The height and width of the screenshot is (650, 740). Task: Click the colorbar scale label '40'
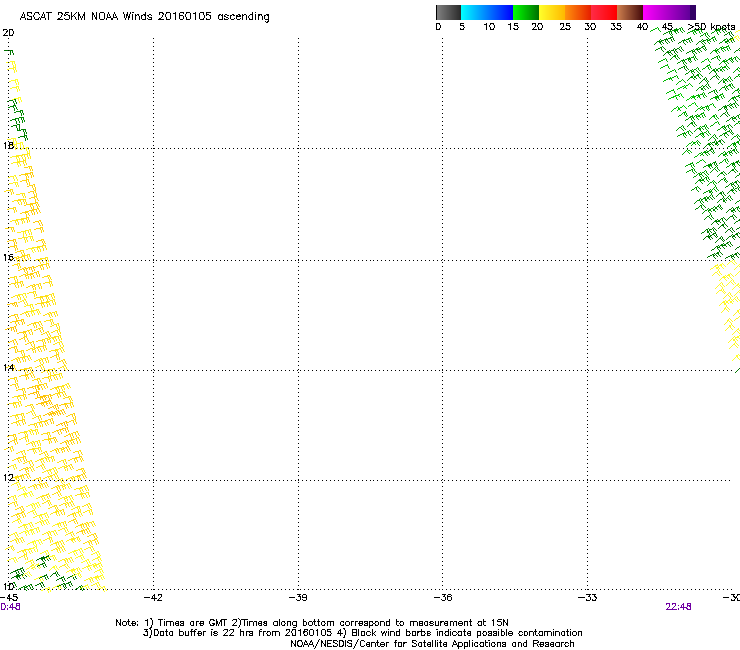tap(642, 27)
